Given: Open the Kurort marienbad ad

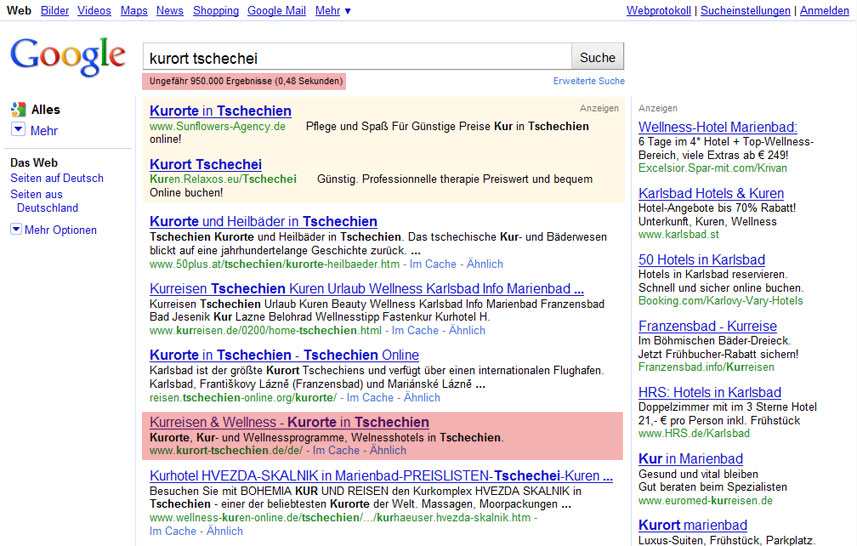Looking at the screenshot, I should pyautogui.click(x=692, y=525).
